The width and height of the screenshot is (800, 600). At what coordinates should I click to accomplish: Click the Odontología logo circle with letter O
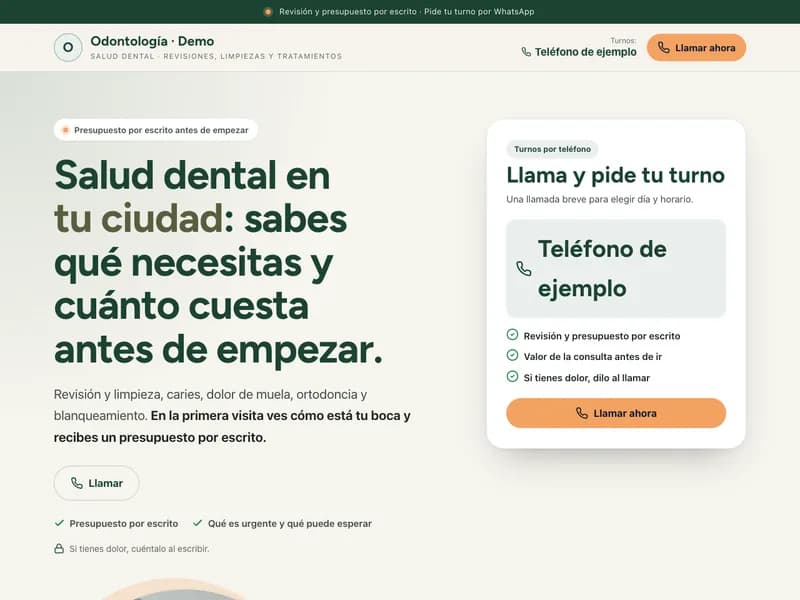68,47
